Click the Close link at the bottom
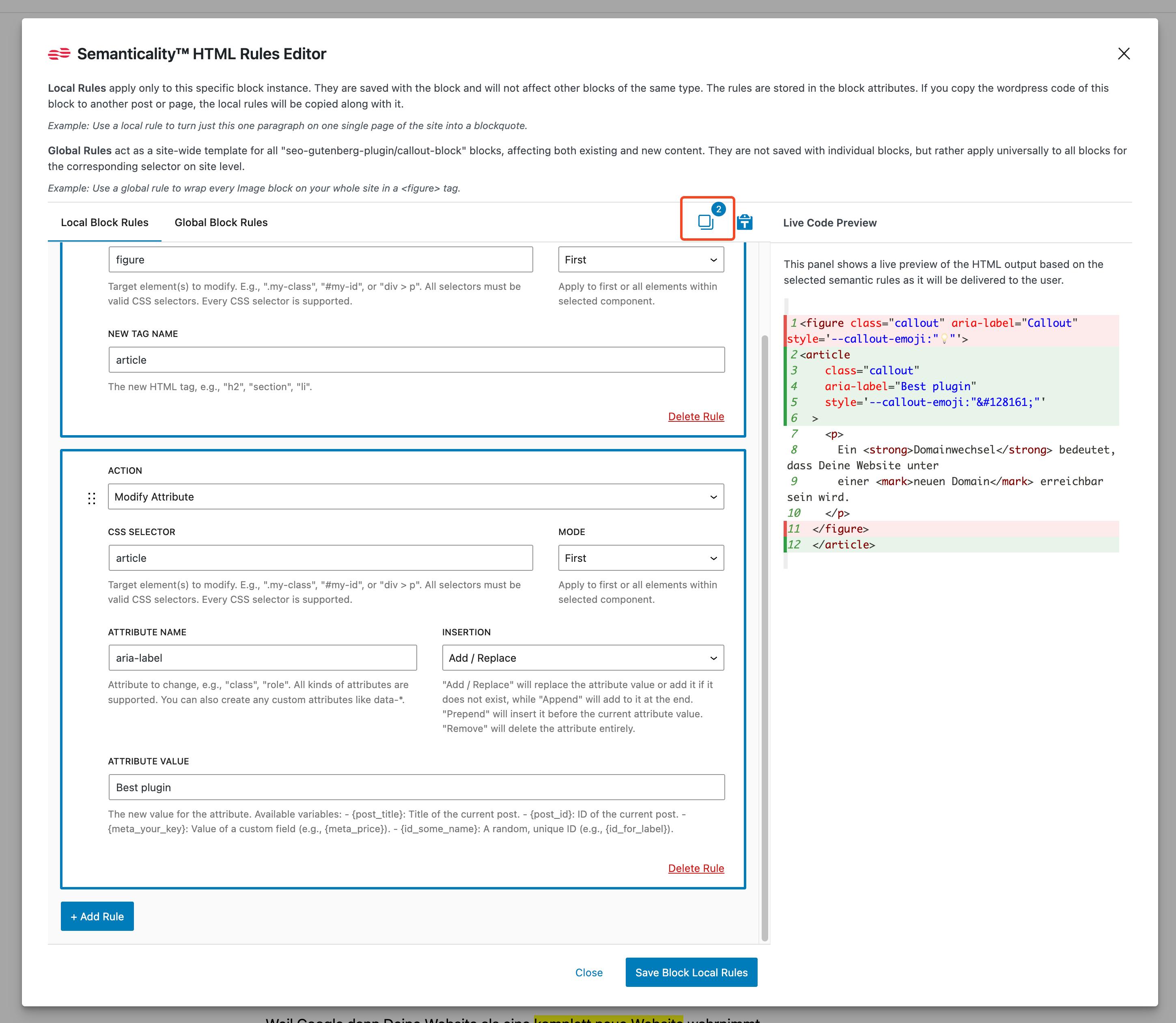Viewport: 1176px width, 1023px height. click(x=589, y=972)
